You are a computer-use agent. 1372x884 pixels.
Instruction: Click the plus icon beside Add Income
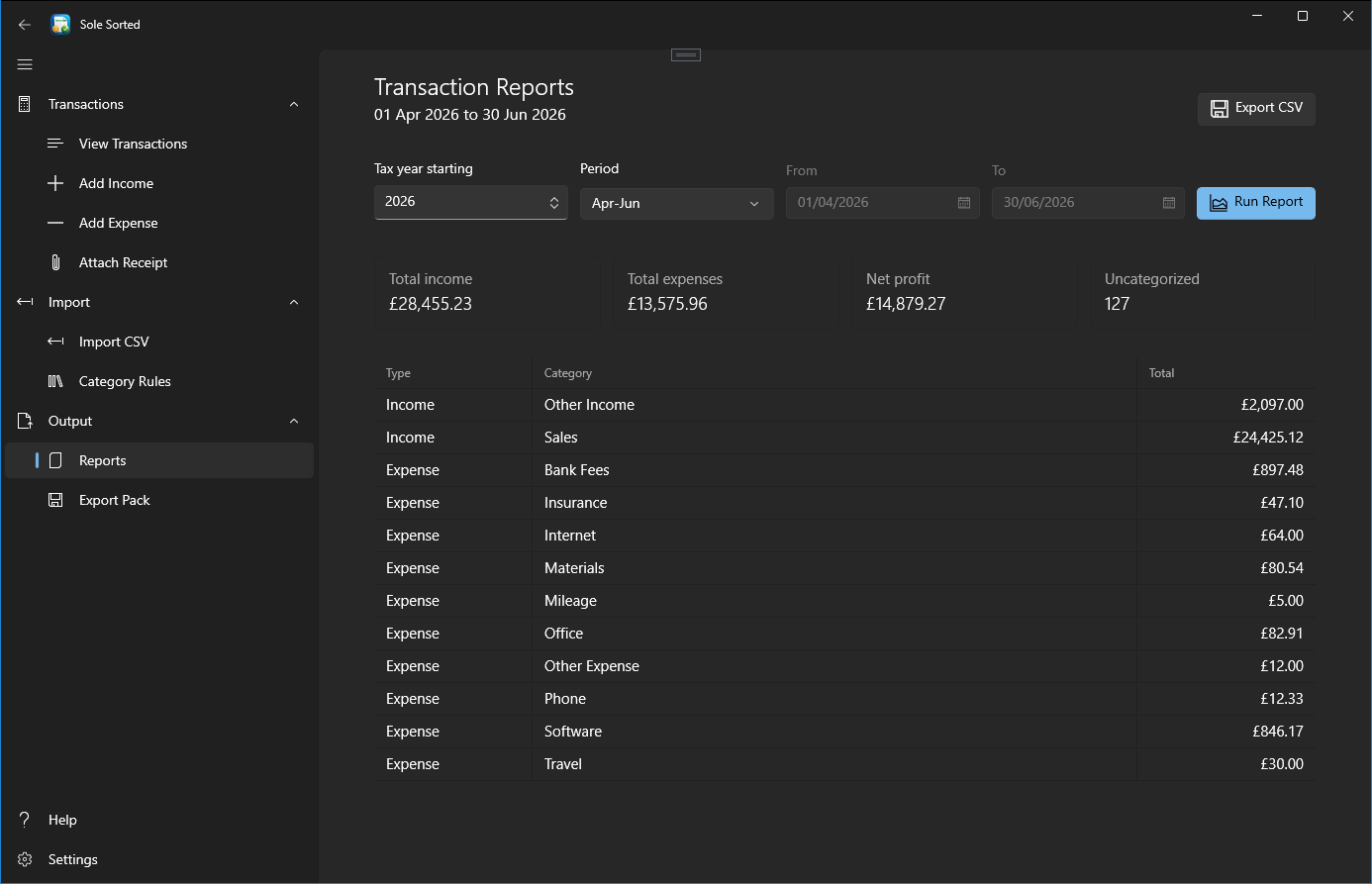coord(55,183)
